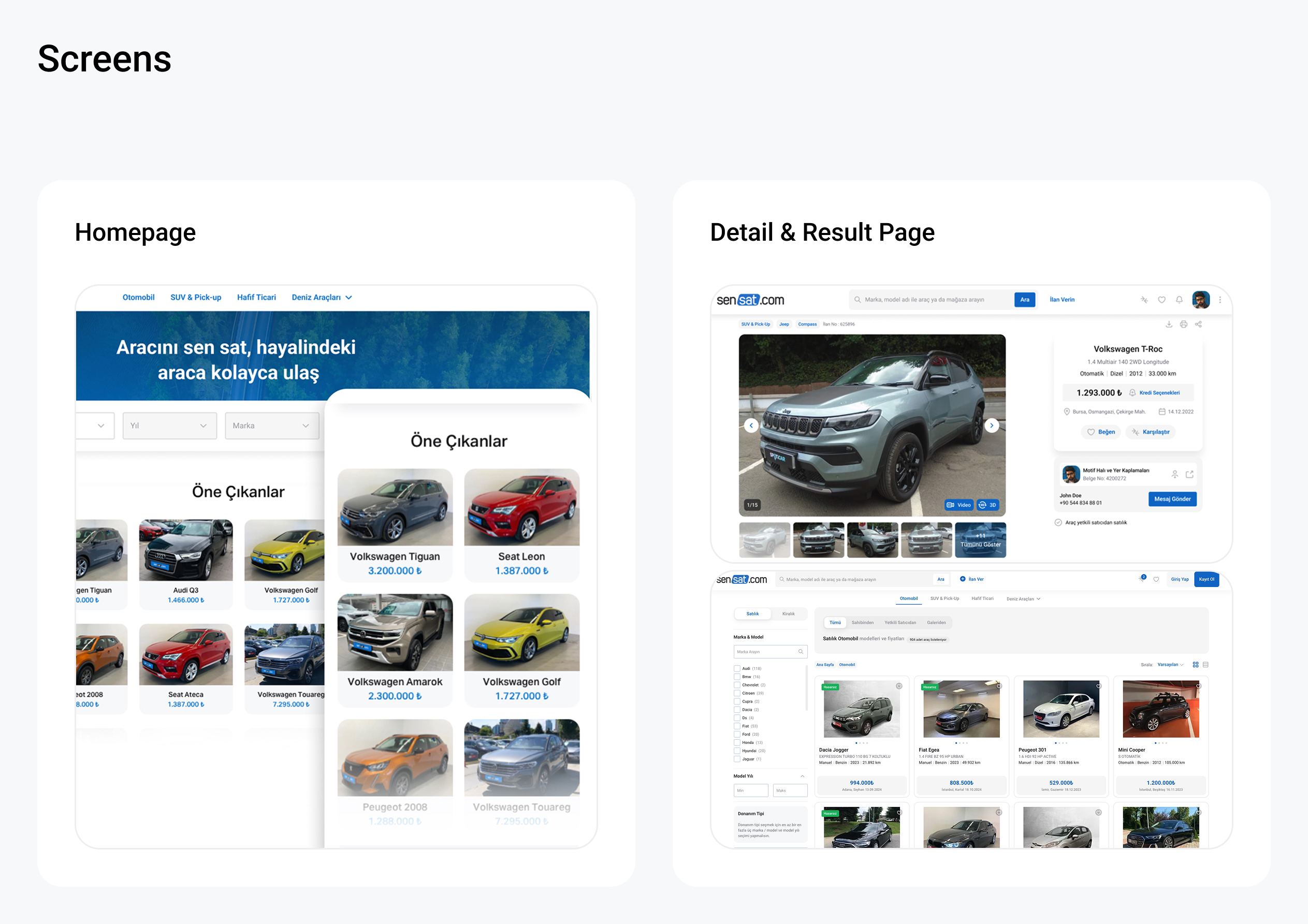Select SUV & Pick-up on homepage nav

click(x=196, y=297)
